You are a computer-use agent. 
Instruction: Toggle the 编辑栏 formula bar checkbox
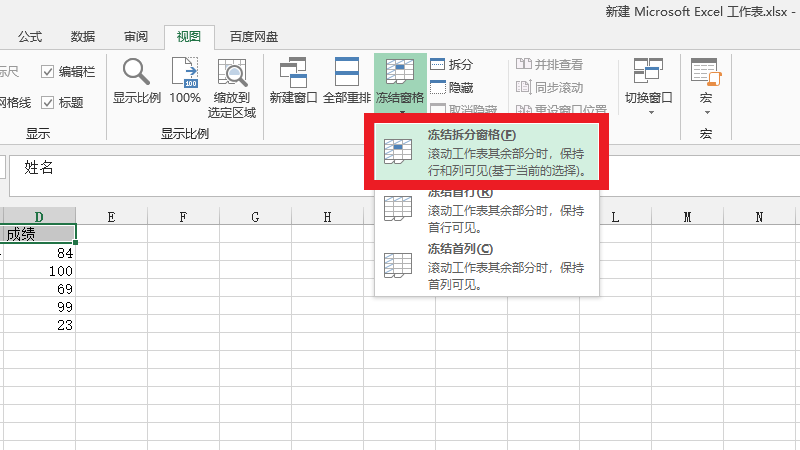point(48,71)
